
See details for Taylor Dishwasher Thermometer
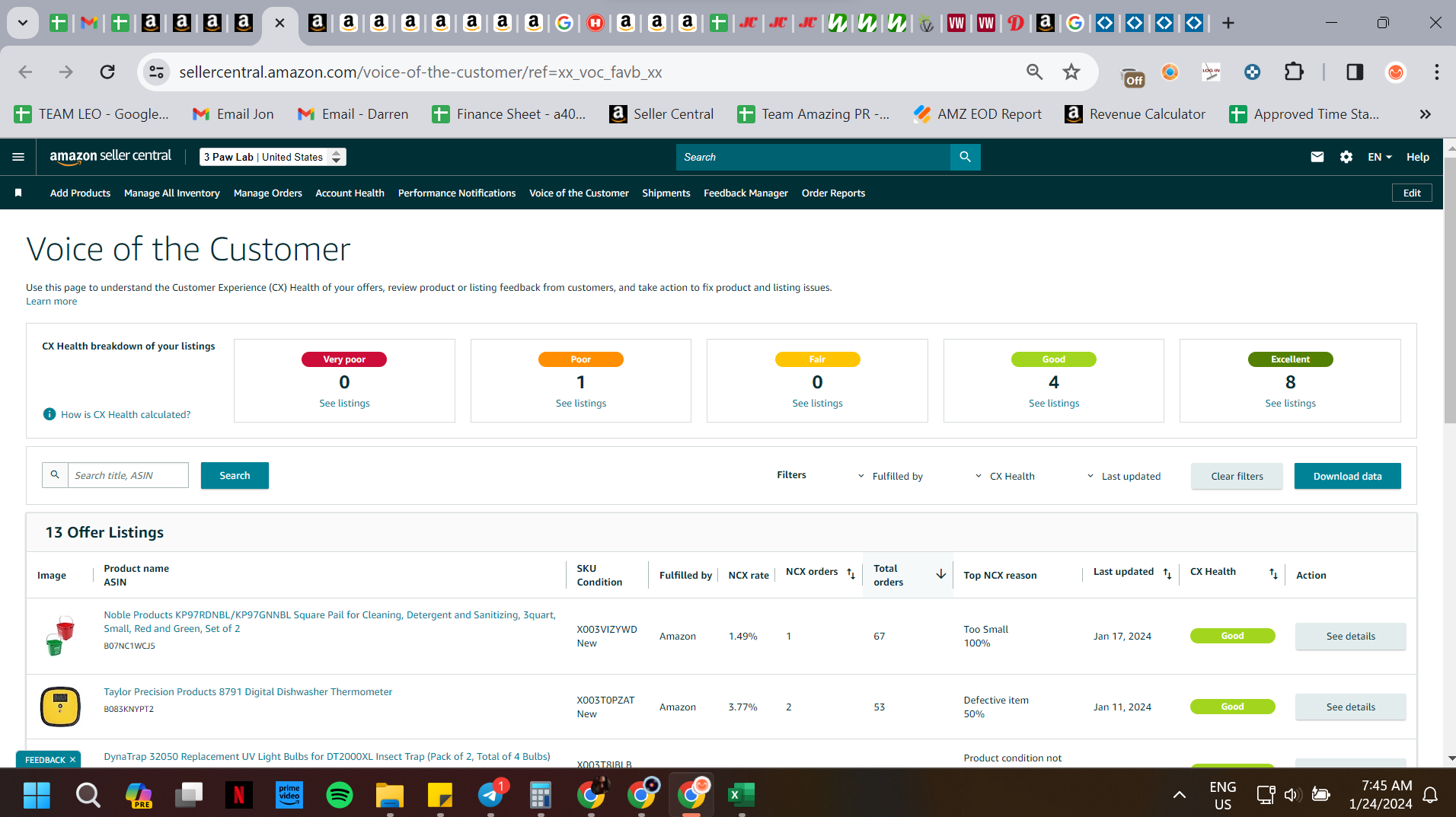(x=1350, y=707)
